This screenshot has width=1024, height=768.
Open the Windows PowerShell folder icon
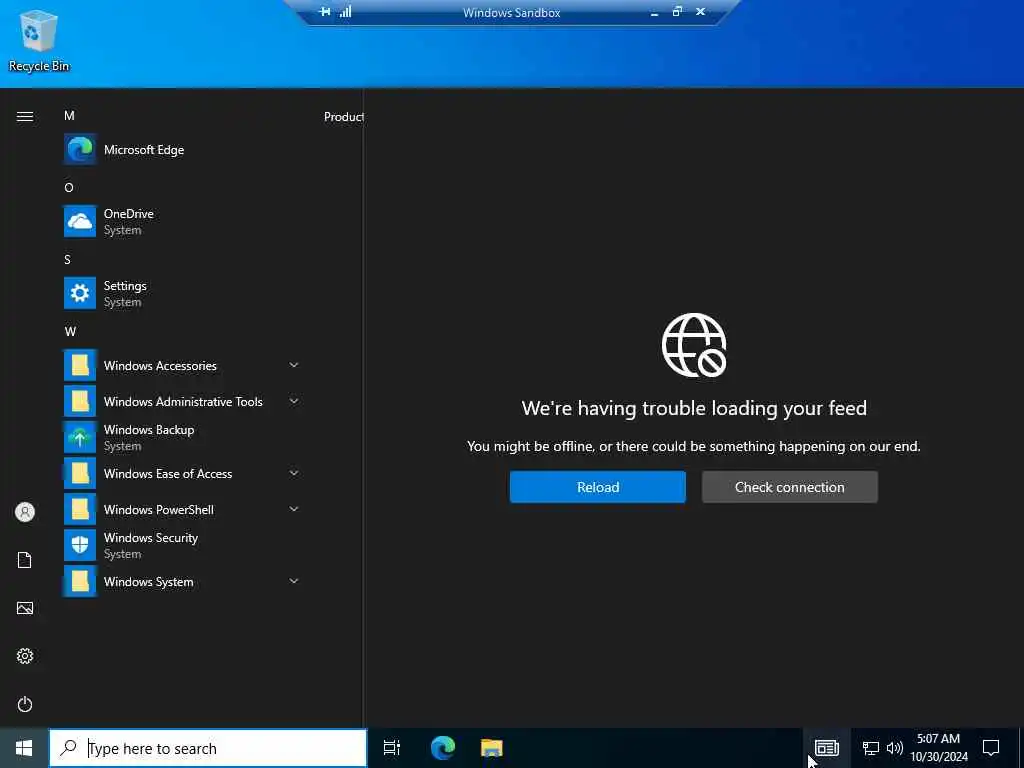coord(80,509)
